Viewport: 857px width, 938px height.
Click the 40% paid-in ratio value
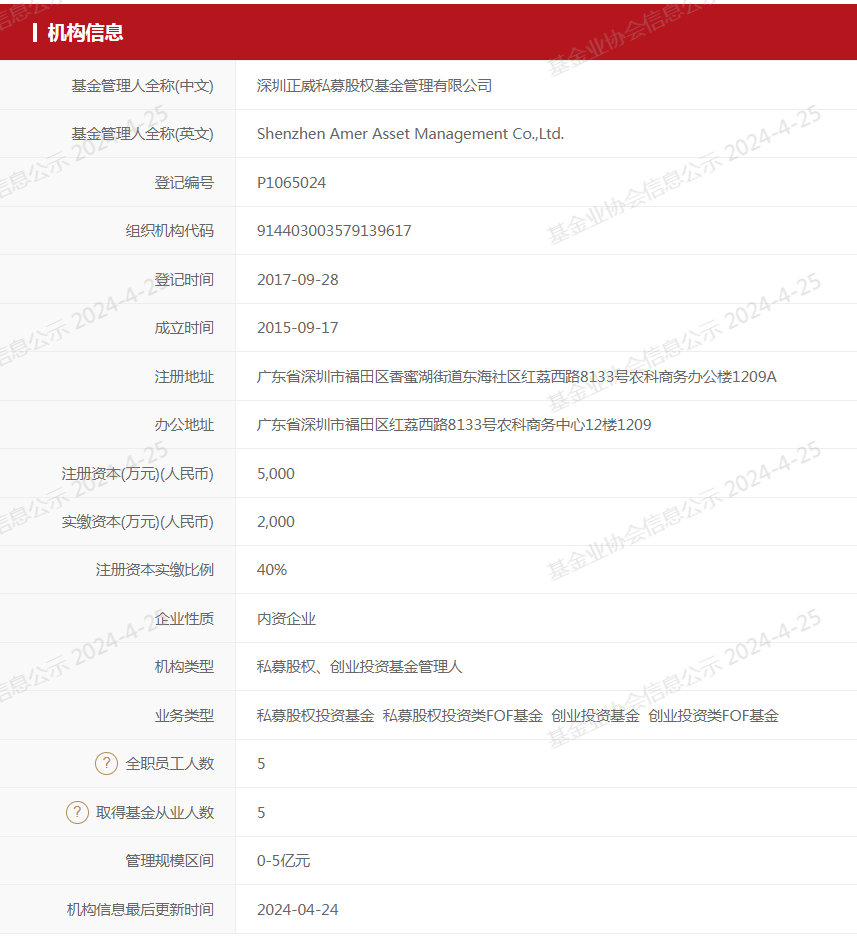pos(271,570)
